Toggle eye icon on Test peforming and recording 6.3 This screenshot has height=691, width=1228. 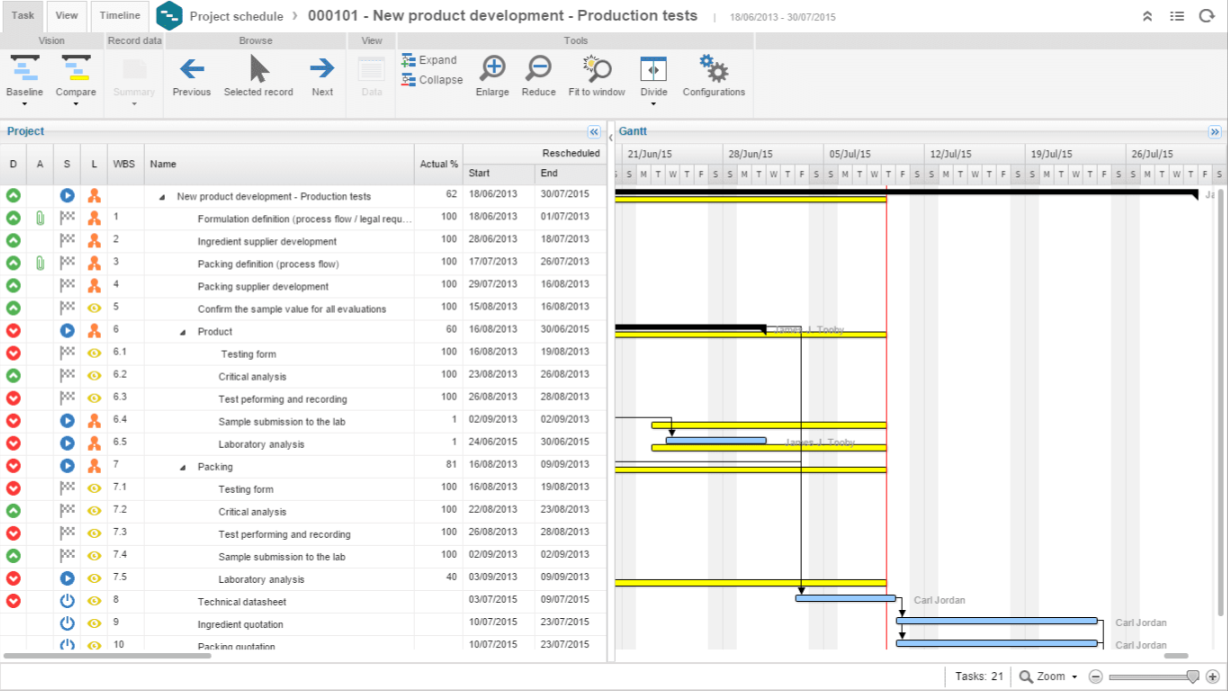94,398
